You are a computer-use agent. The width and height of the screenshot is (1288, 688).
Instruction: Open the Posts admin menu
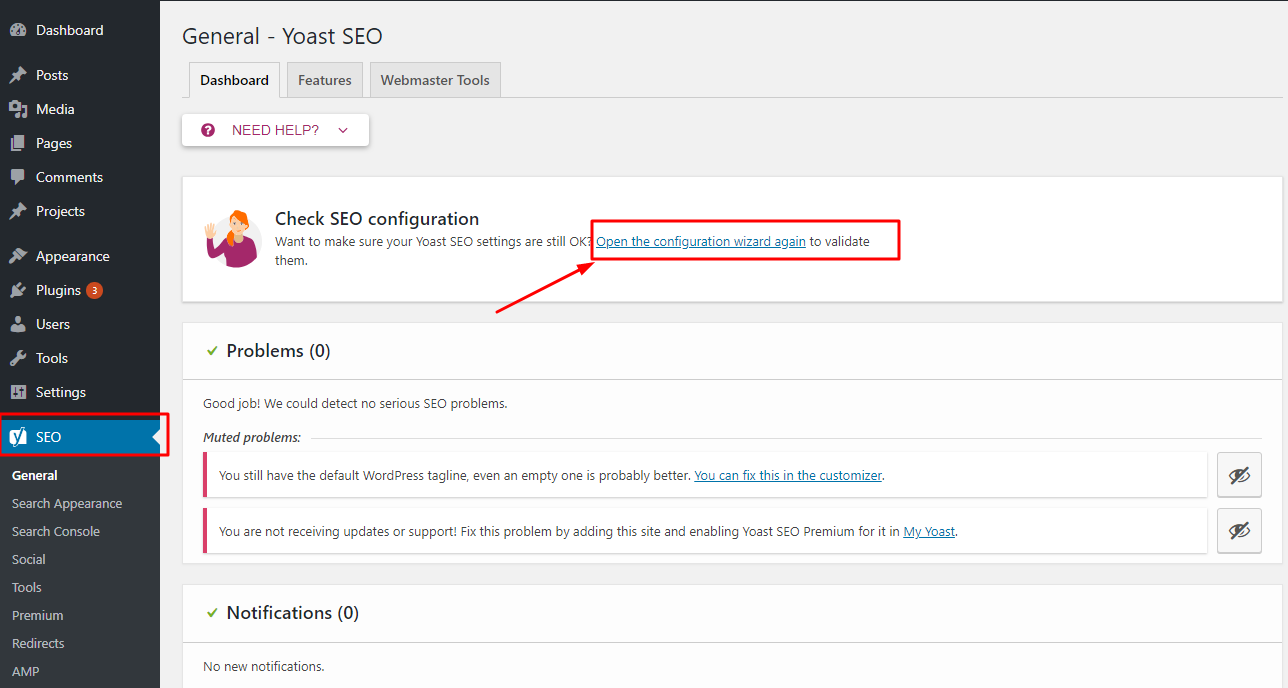[x=80, y=75]
